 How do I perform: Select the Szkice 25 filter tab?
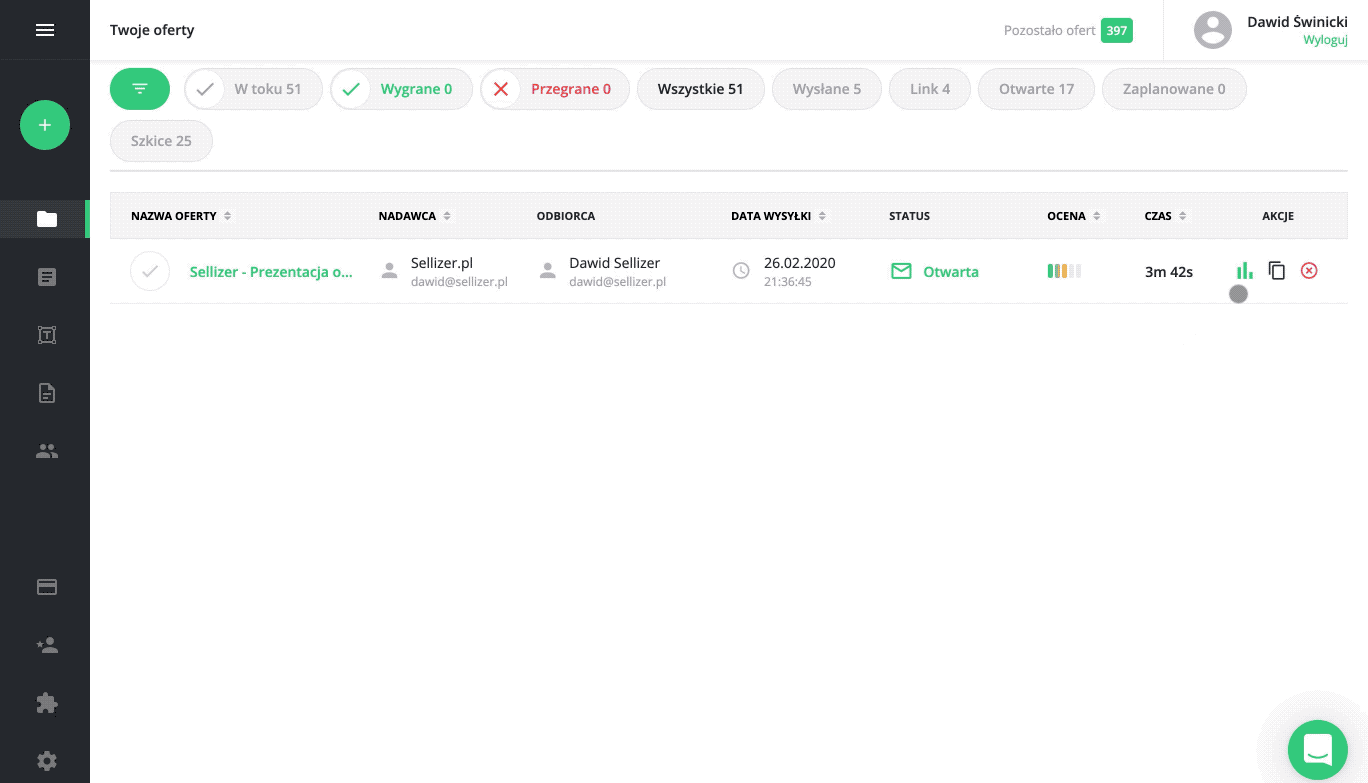click(x=161, y=141)
